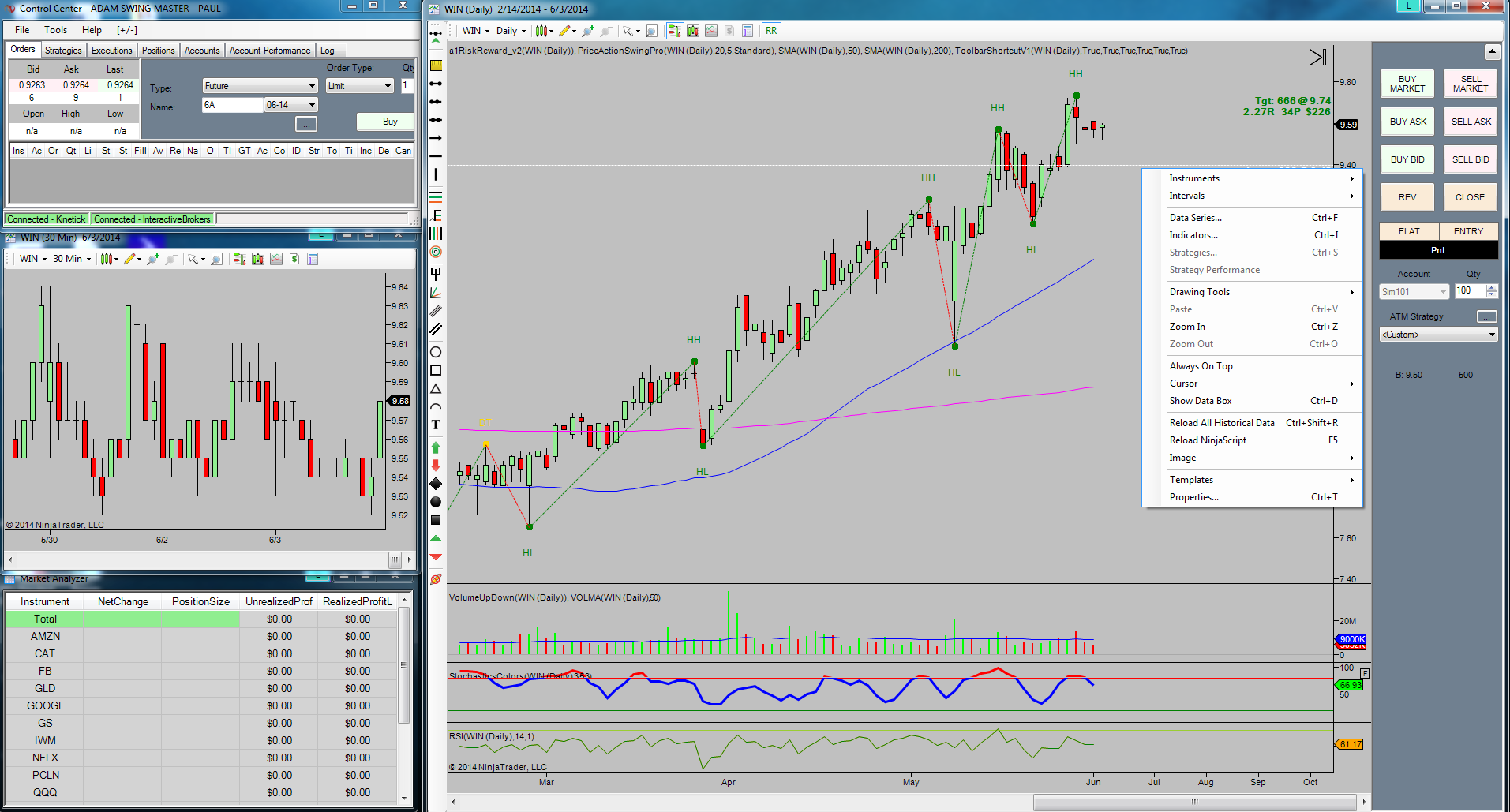This screenshot has height=812, width=1510.
Task: Open the 06-14 expiry dropdown
Action: pos(290,105)
